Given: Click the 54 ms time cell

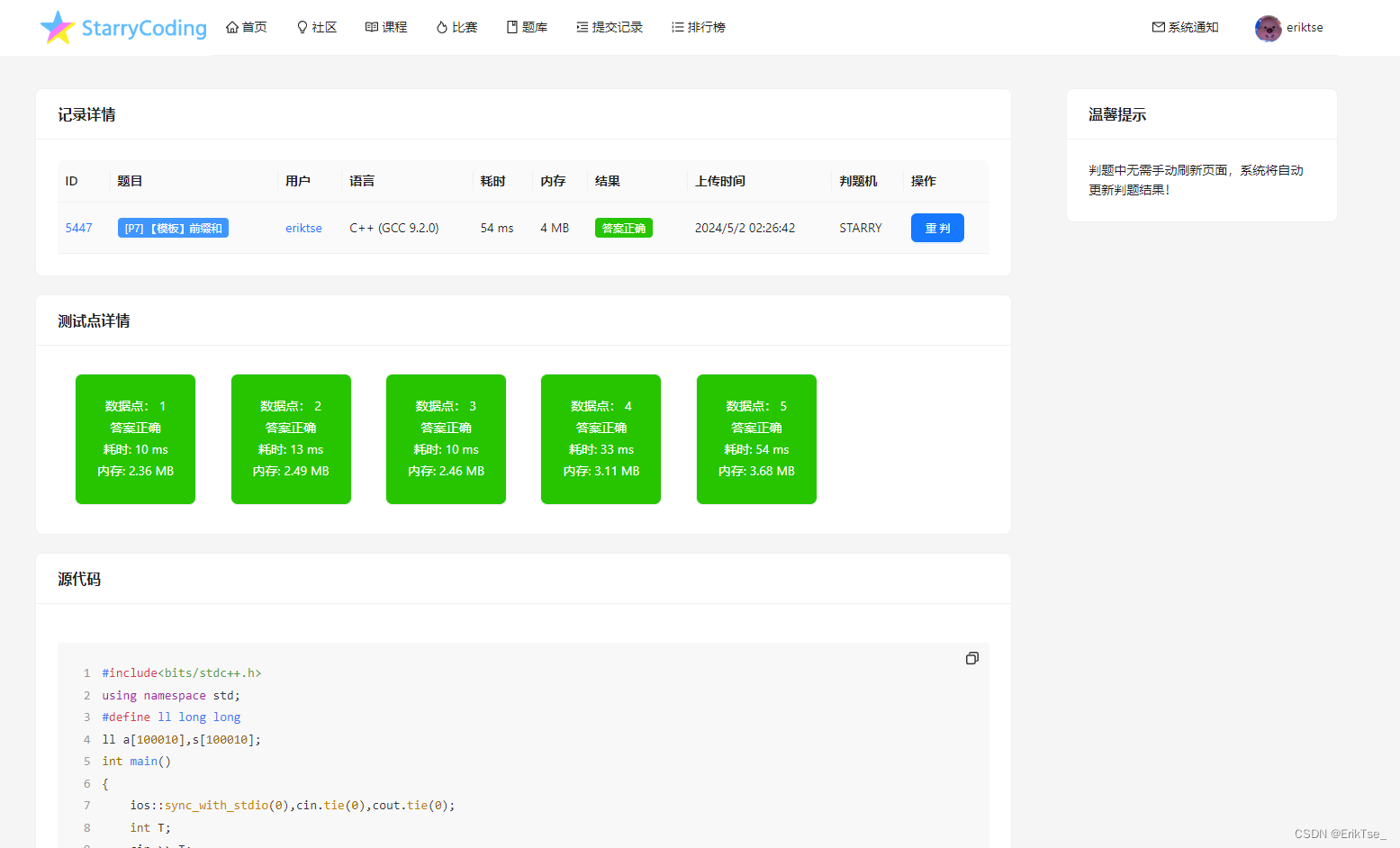Looking at the screenshot, I should tap(497, 228).
